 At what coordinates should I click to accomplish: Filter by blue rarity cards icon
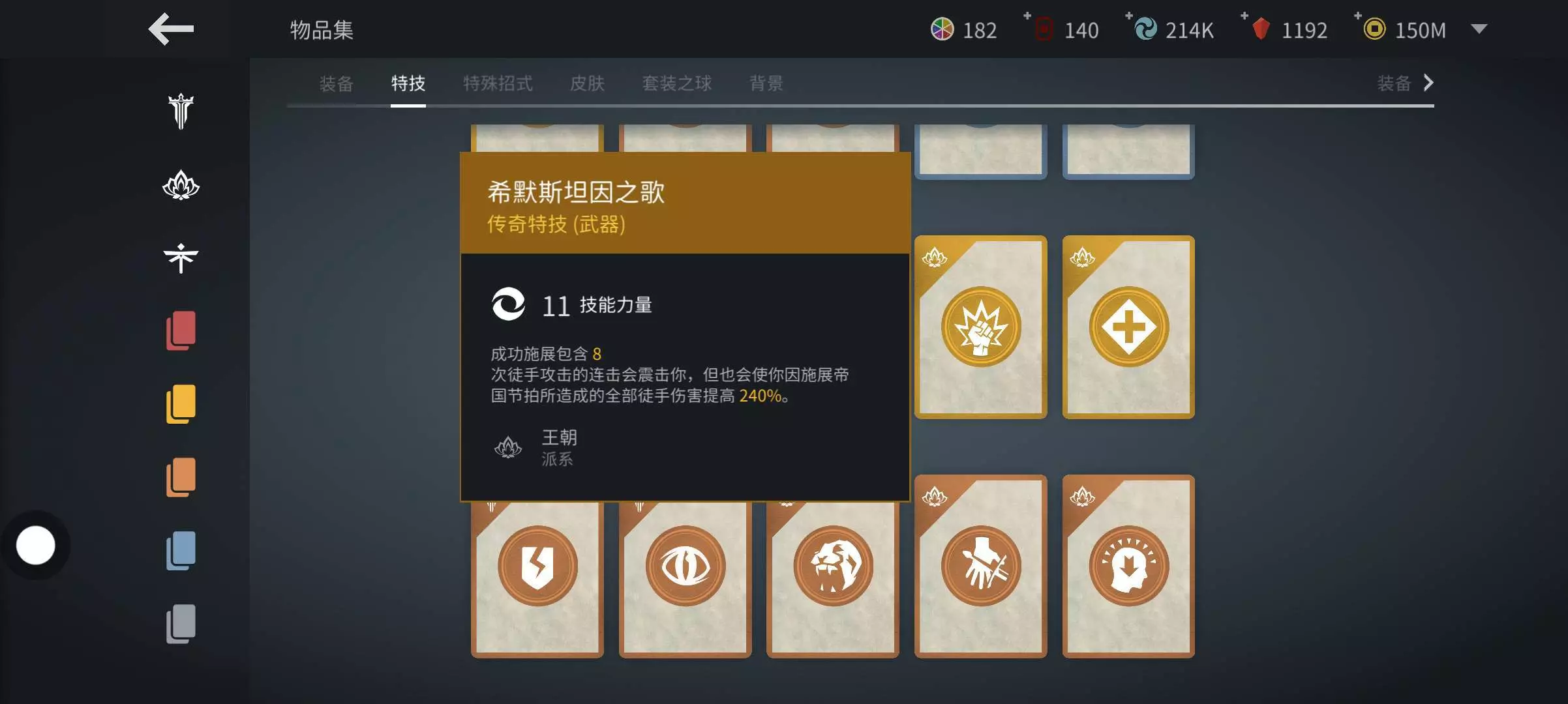click(181, 551)
